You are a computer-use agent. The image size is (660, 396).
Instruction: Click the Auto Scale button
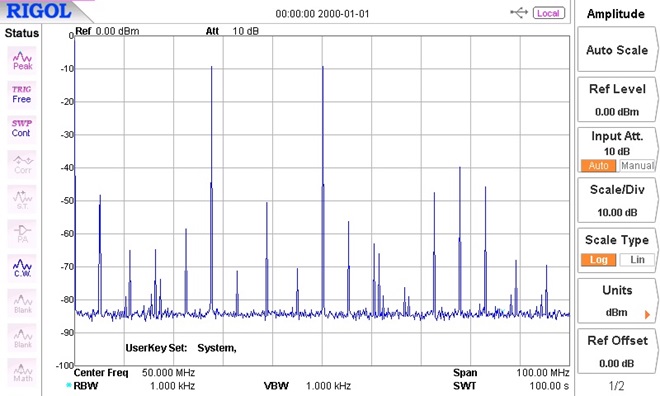point(617,50)
